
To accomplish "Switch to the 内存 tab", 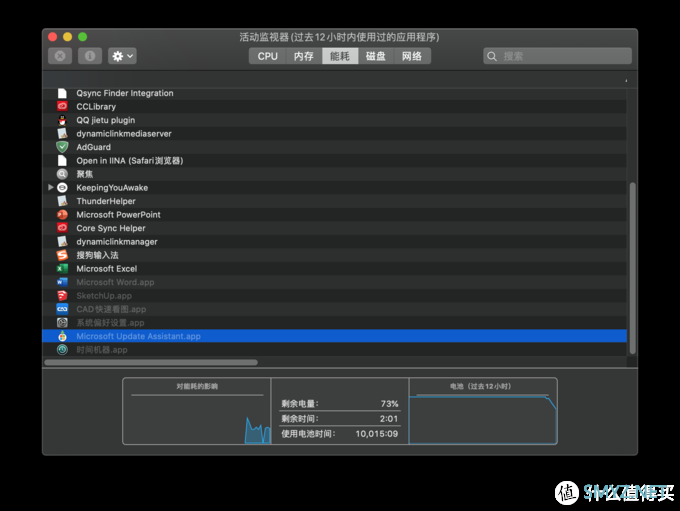I will [x=304, y=56].
